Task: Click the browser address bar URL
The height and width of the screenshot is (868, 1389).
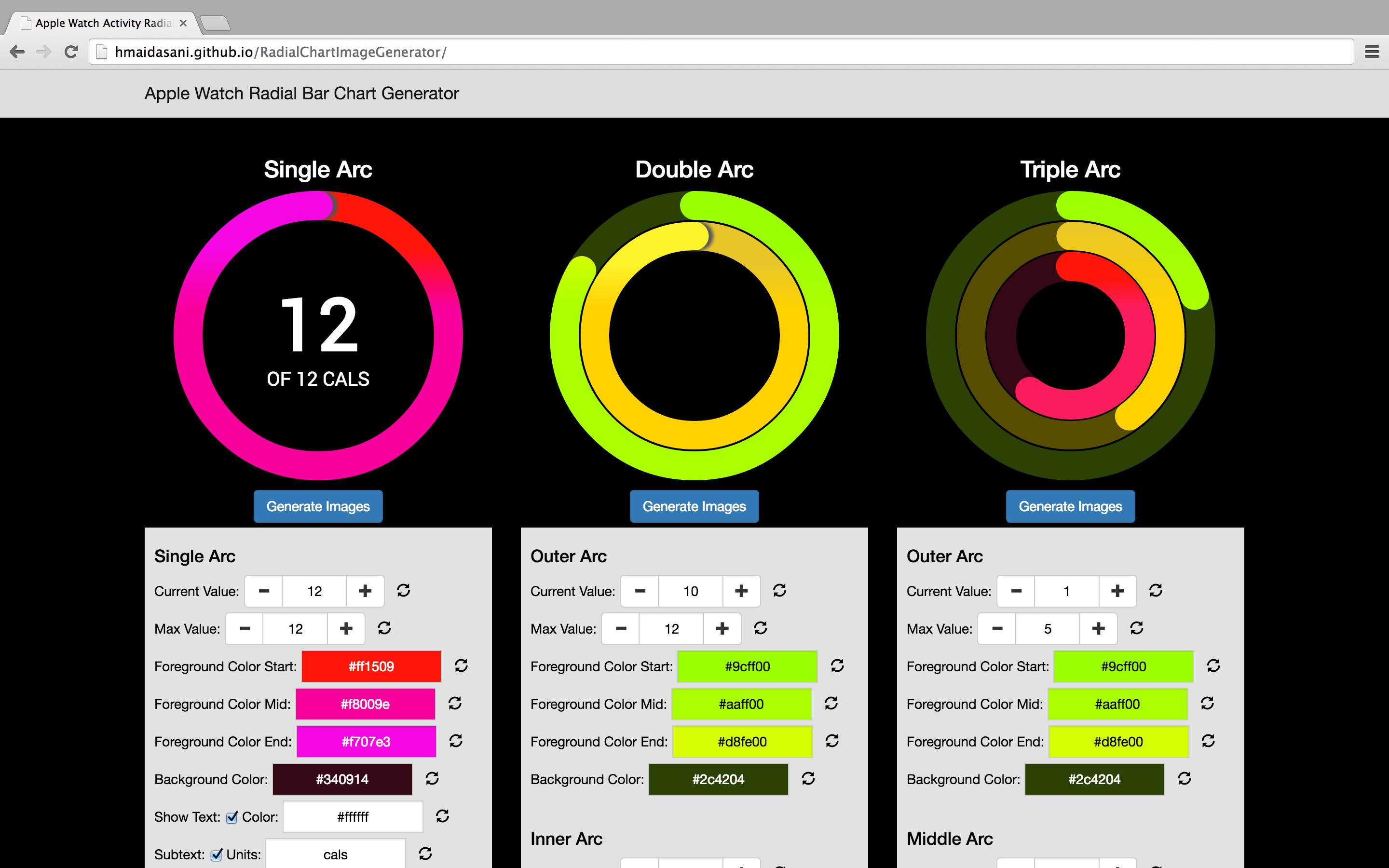Action: coord(280,52)
